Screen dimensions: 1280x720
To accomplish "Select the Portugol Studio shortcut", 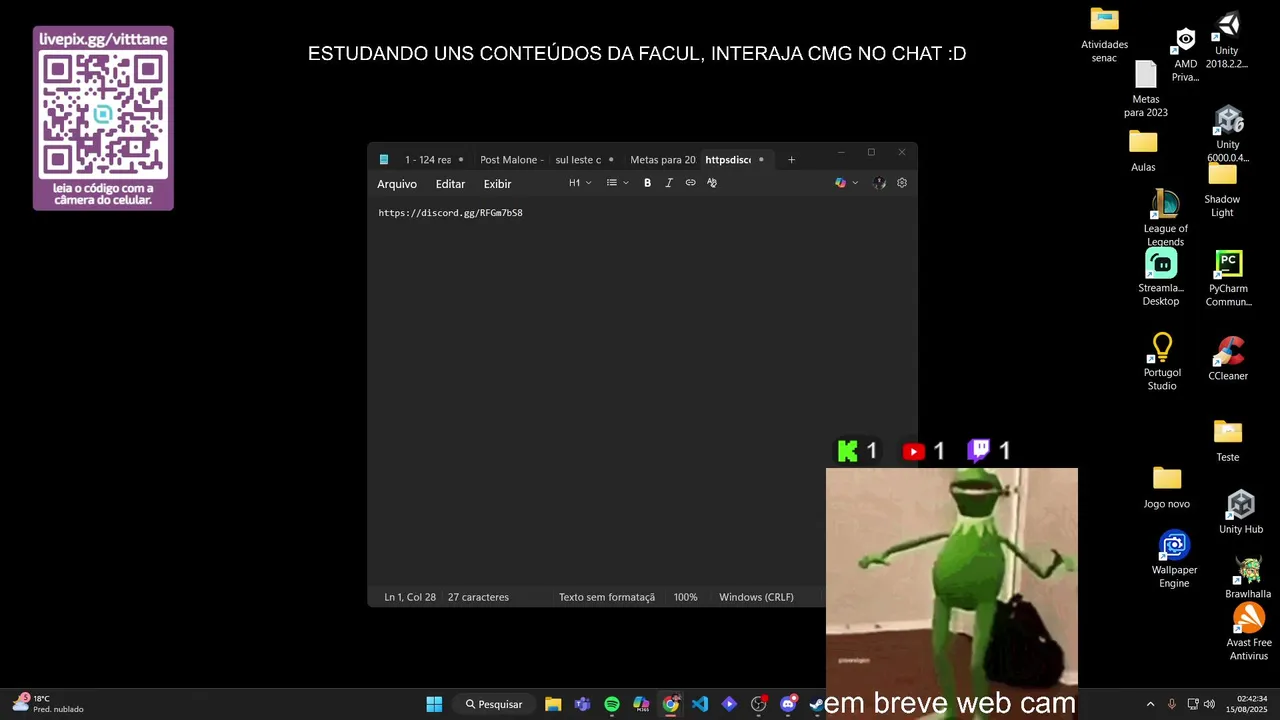I will pyautogui.click(x=1162, y=362).
